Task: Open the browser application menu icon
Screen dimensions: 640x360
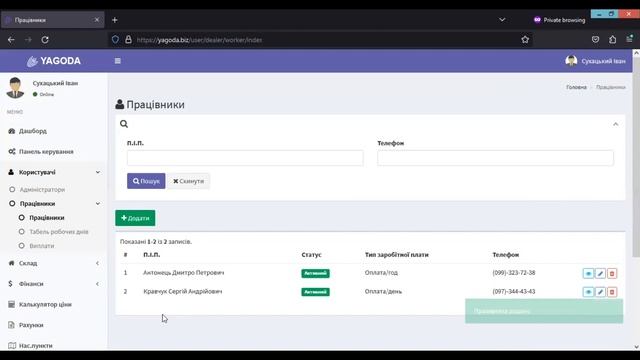Action: 630,39
